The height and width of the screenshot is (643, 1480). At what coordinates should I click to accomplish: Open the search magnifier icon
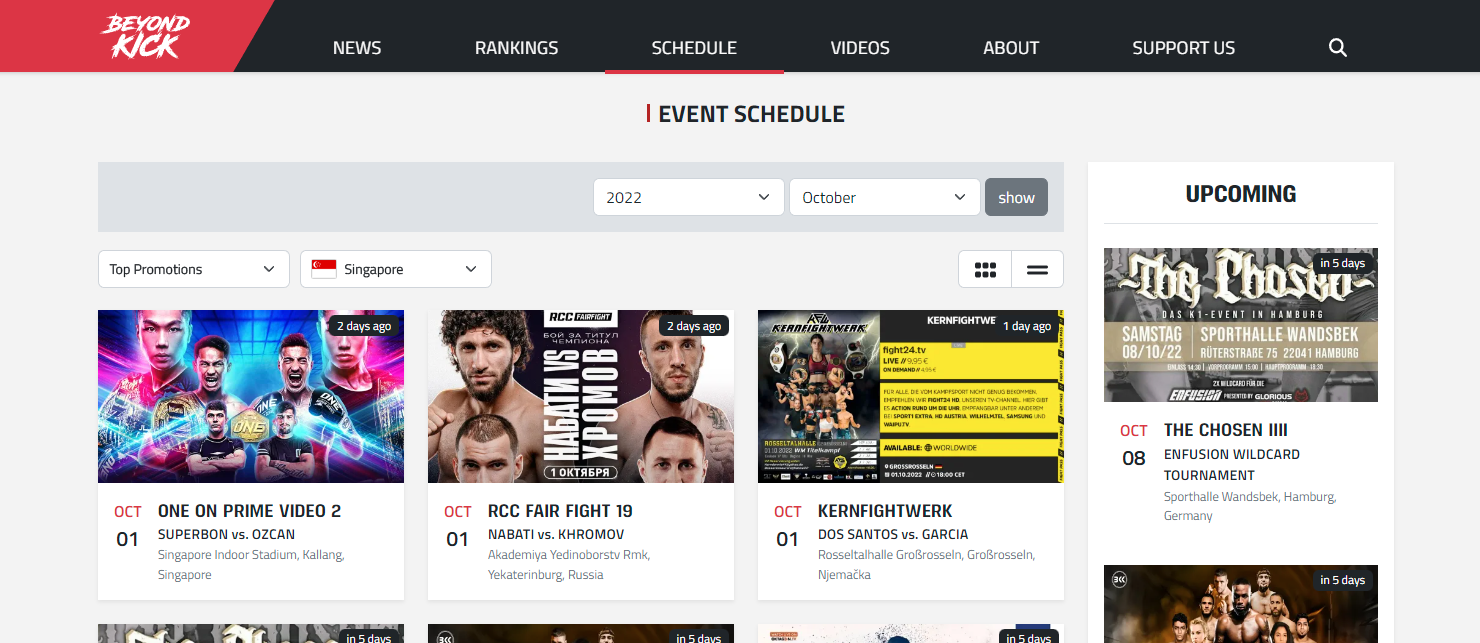tap(1337, 47)
